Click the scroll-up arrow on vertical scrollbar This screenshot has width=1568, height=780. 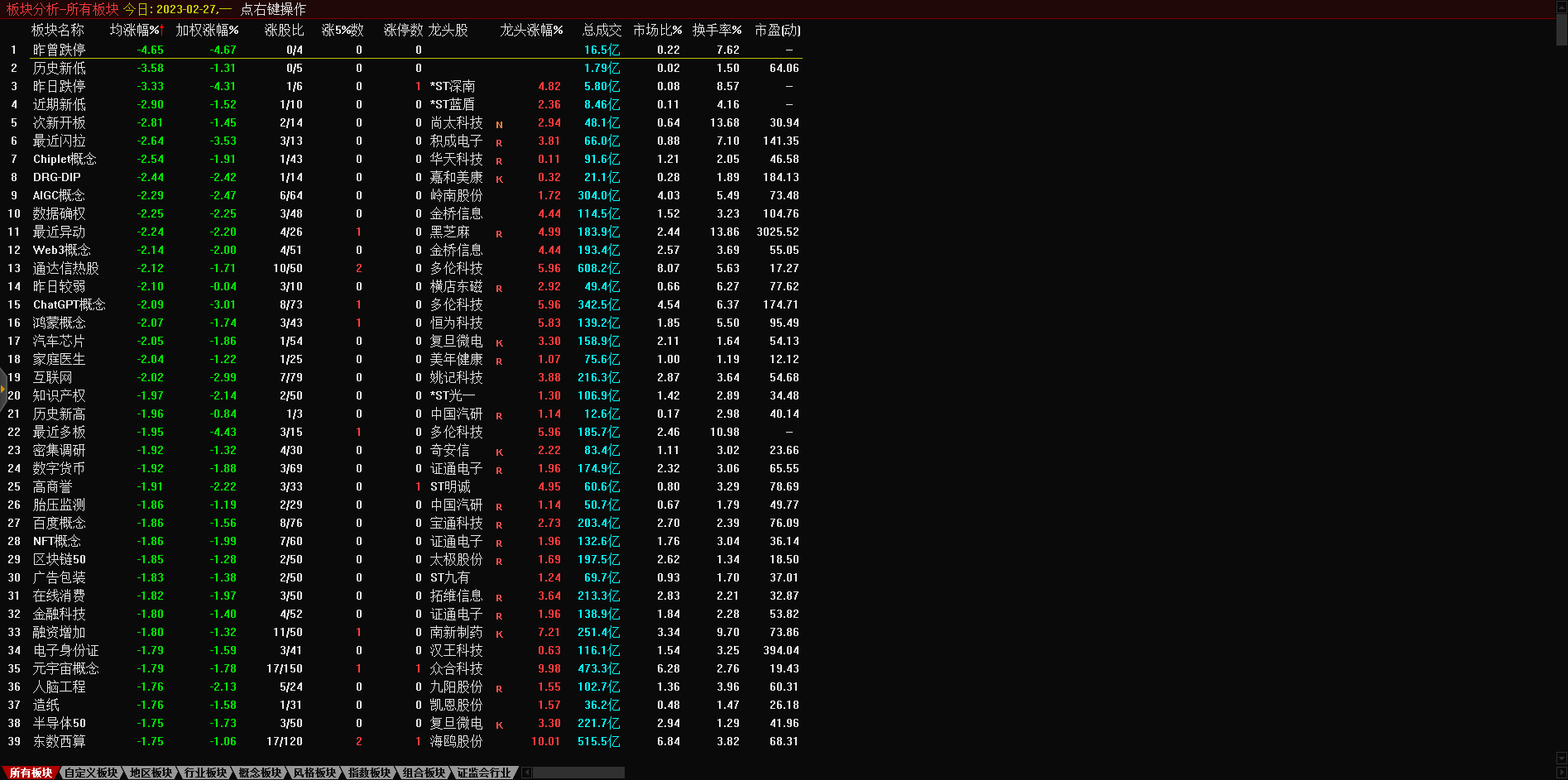(x=1561, y=6)
